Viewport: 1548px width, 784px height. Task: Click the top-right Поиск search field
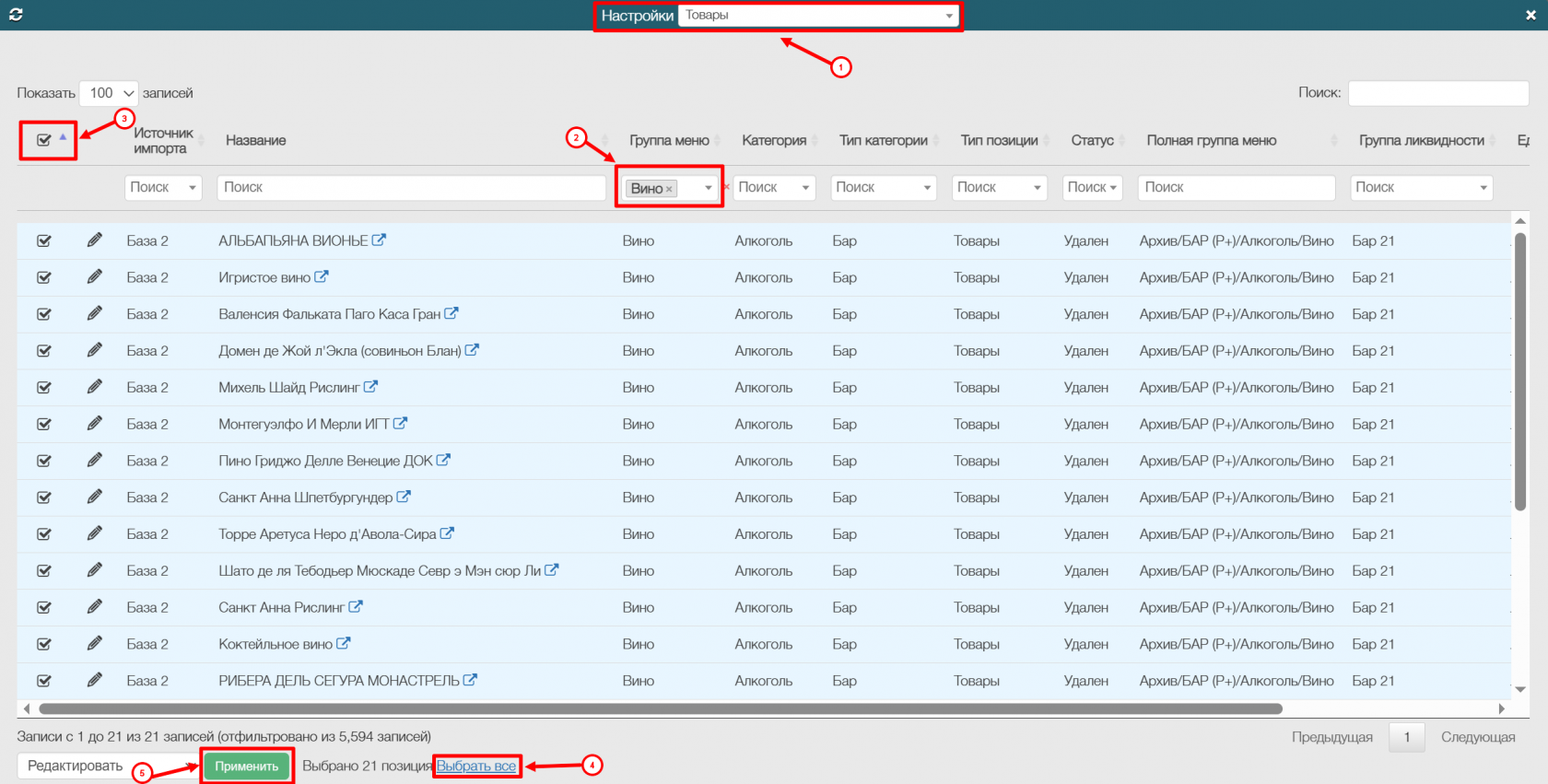1437,93
